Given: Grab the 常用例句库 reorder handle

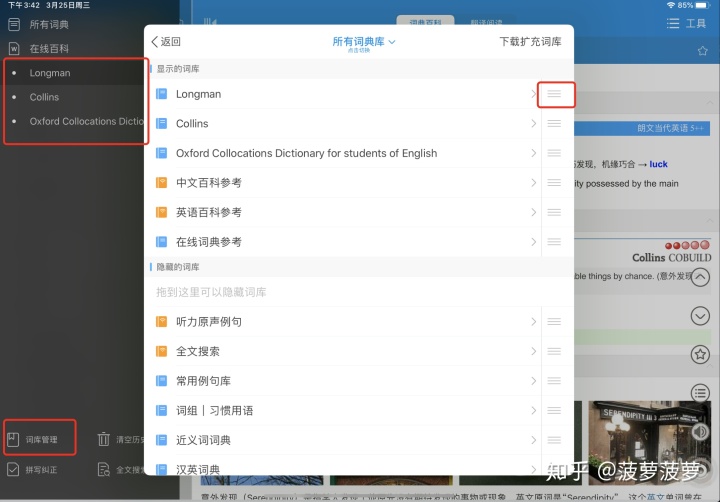Looking at the screenshot, I should click(x=554, y=381).
